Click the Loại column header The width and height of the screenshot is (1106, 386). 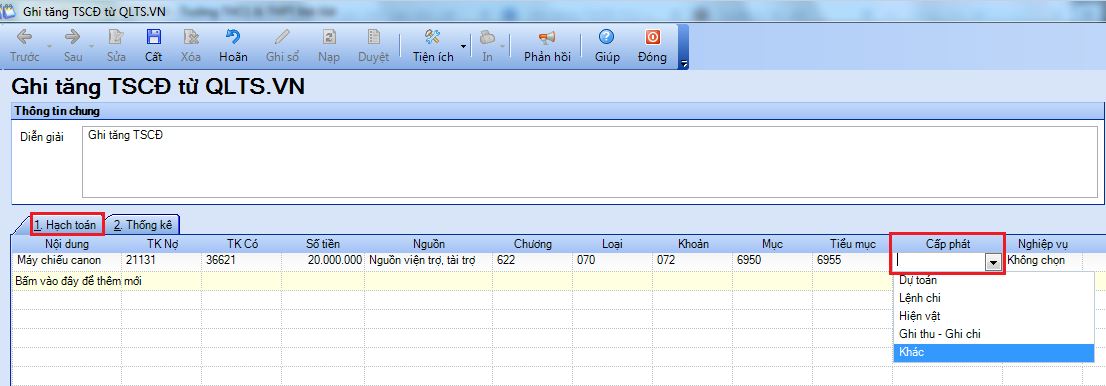click(x=612, y=244)
